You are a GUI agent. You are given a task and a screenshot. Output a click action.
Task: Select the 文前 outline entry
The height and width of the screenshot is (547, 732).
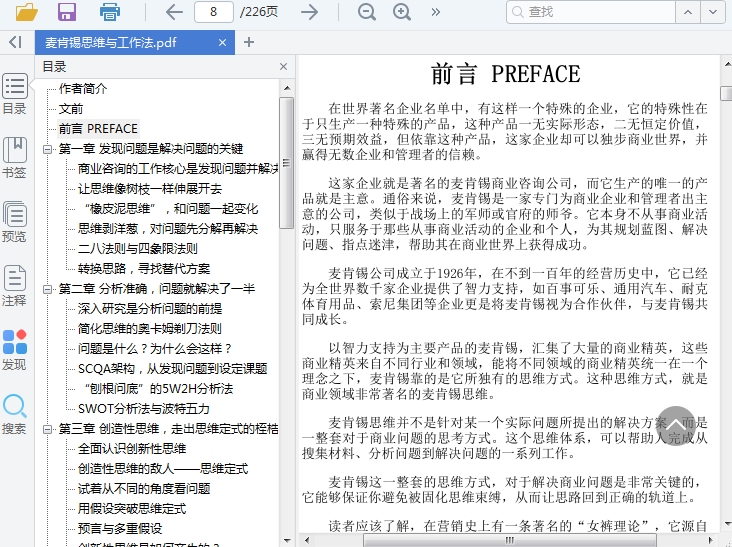click(x=71, y=109)
